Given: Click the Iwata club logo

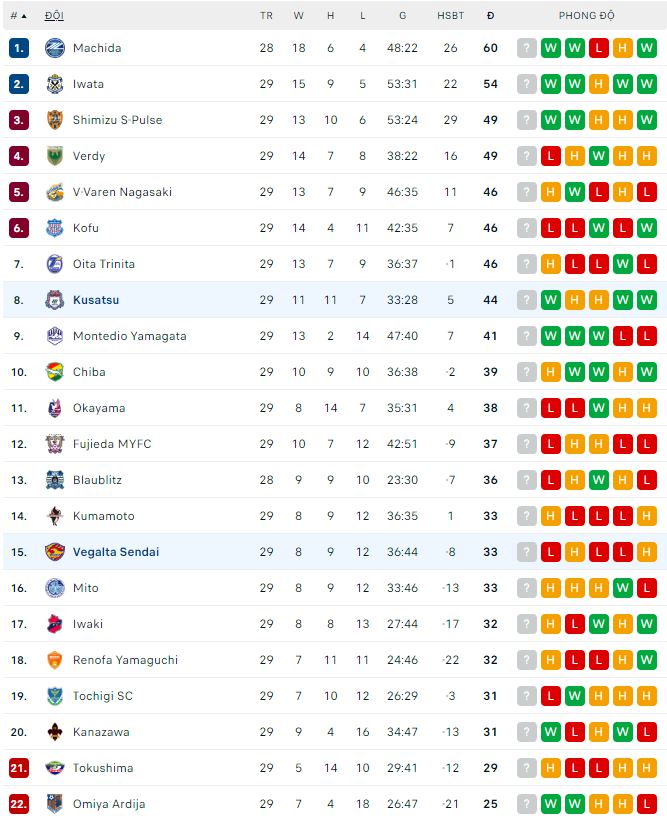Looking at the screenshot, I should pos(55,84).
